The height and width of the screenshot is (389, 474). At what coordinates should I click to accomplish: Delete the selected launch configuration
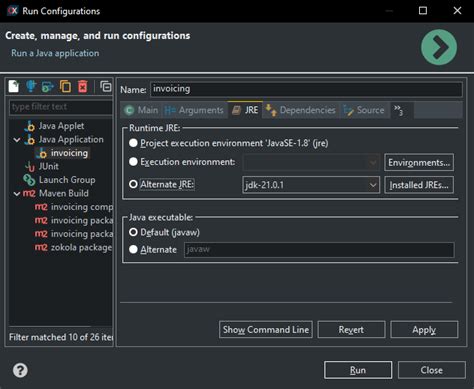click(83, 86)
